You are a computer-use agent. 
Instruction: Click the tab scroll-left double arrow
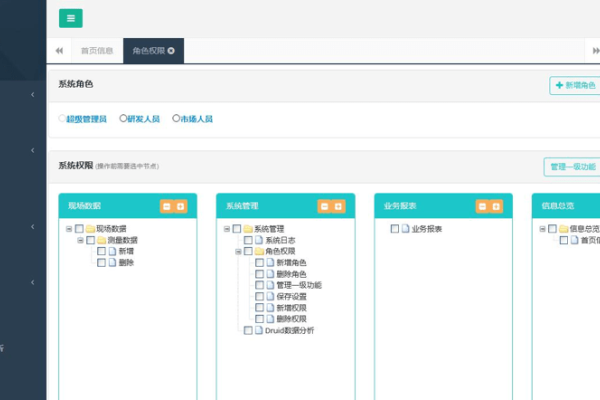[x=59, y=50]
